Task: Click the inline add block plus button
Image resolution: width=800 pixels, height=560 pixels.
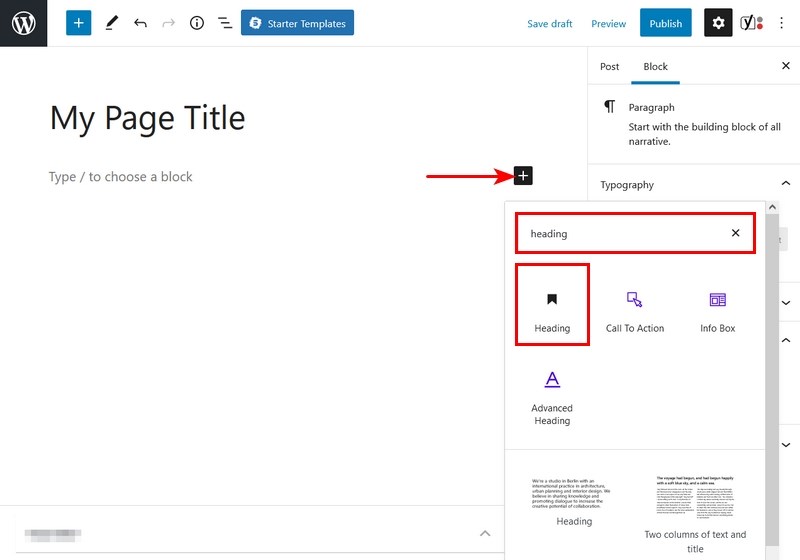Action: point(523,176)
